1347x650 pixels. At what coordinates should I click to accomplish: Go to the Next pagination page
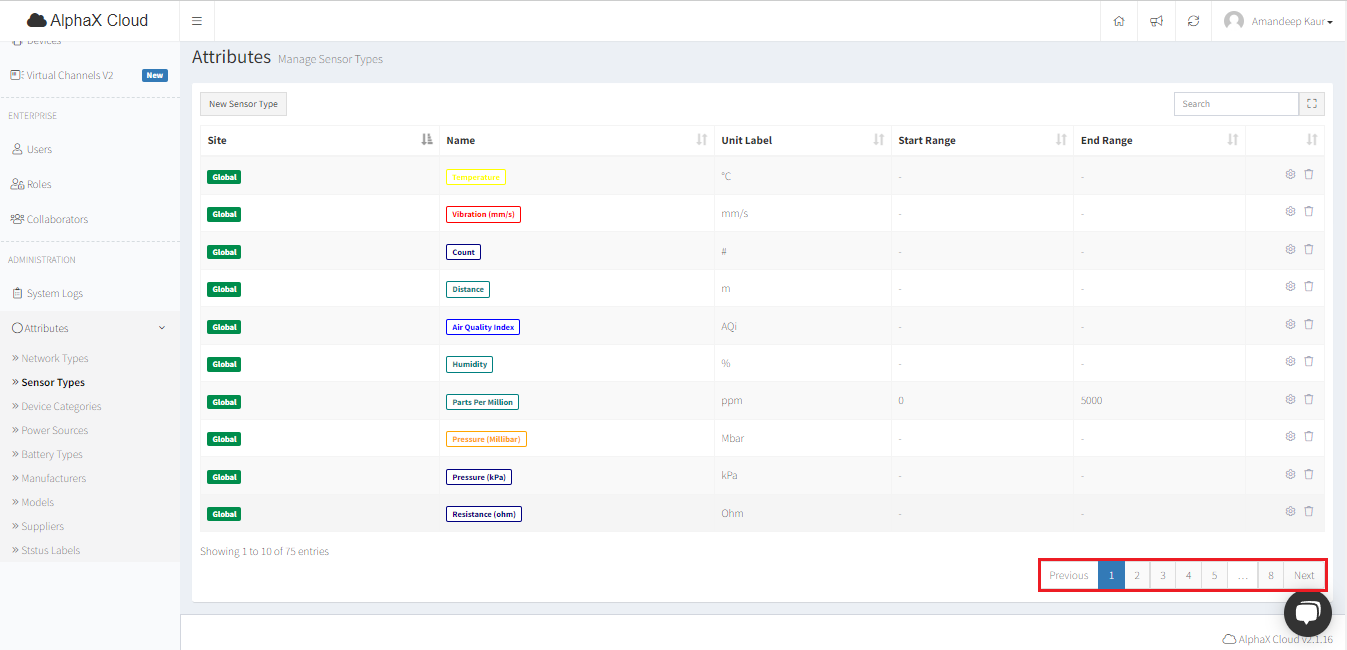pos(1304,575)
